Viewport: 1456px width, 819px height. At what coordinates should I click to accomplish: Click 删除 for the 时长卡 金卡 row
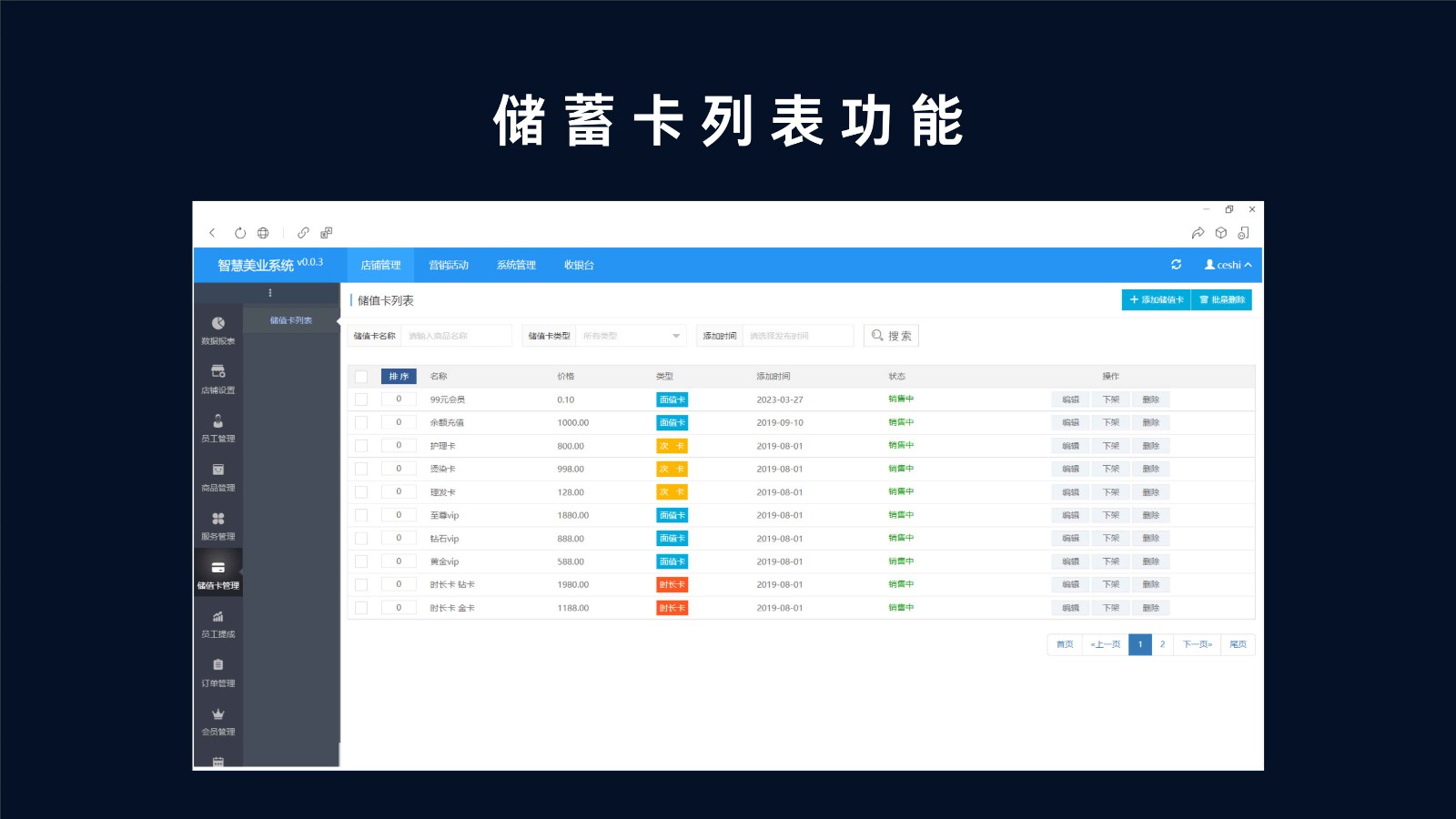coord(1151,608)
